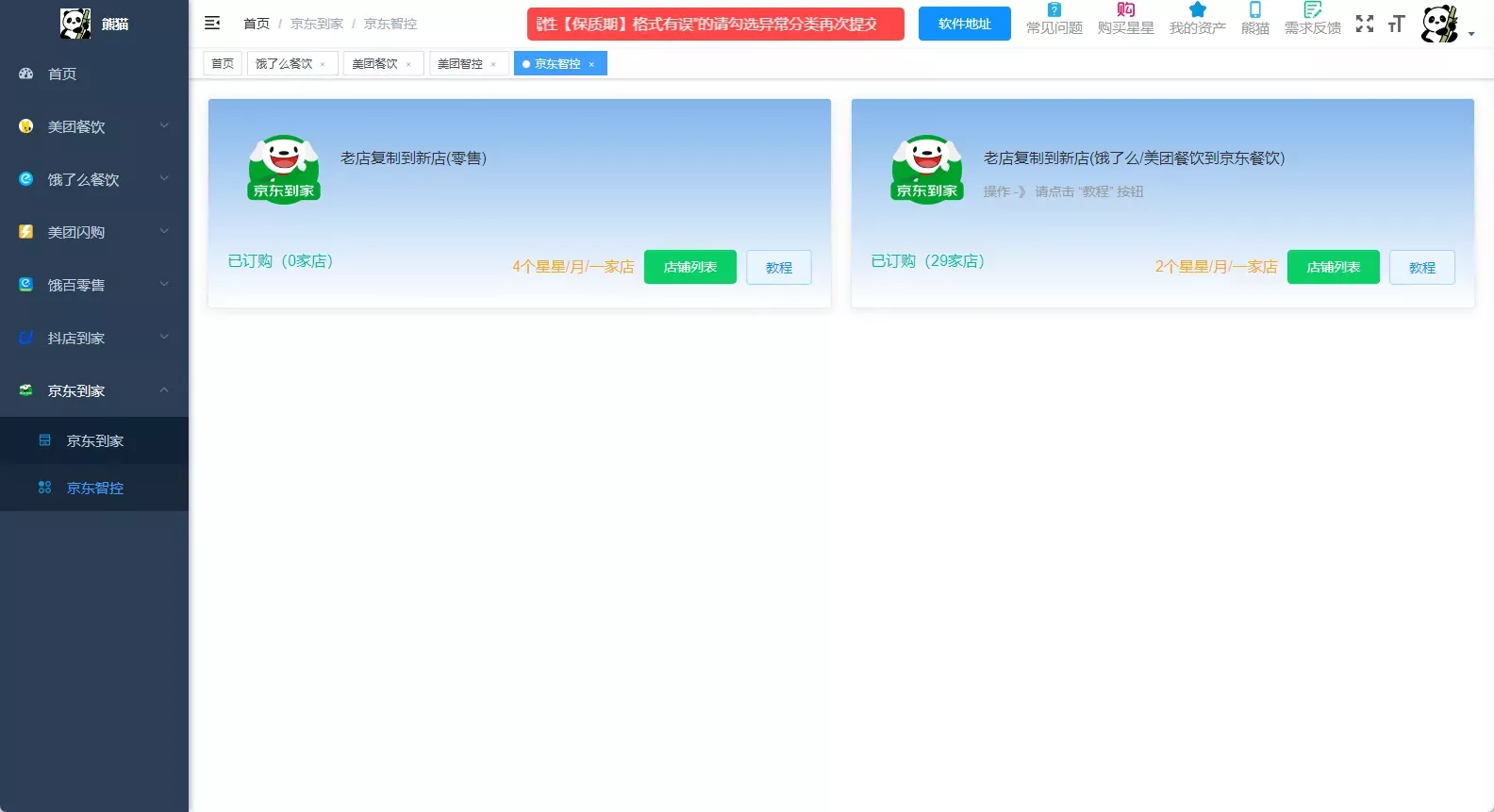Click the 首页 dashboard icon in sidebar
This screenshot has width=1494, height=812.
[x=26, y=74]
